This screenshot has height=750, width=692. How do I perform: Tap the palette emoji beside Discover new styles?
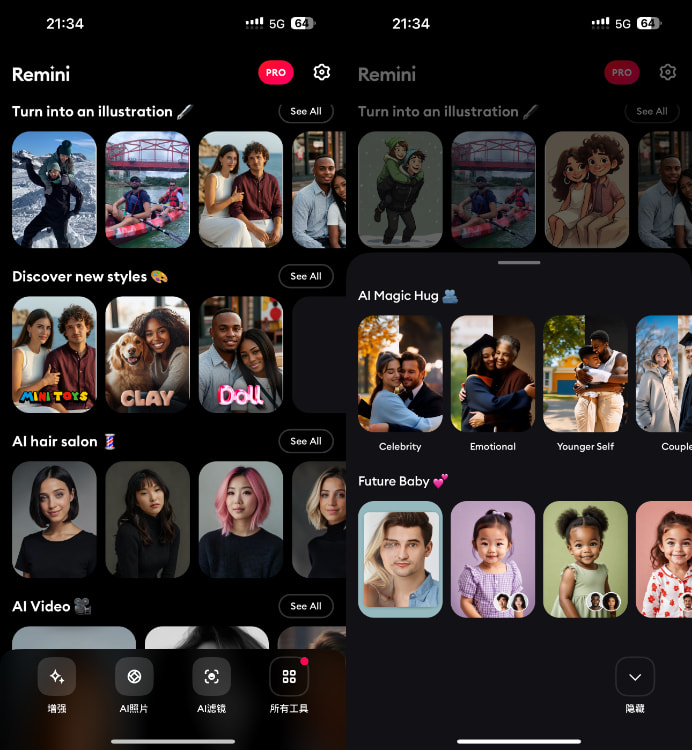tap(159, 276)
